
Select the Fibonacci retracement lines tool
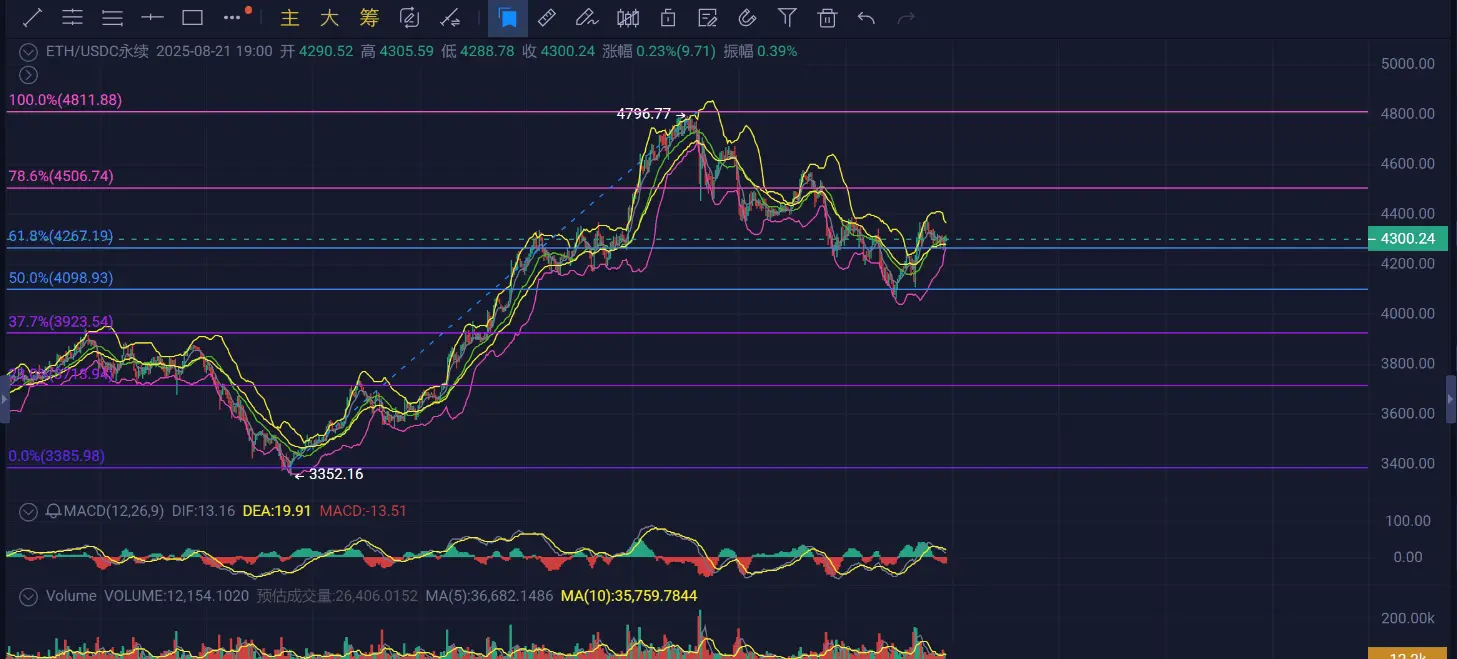point(112,17)
